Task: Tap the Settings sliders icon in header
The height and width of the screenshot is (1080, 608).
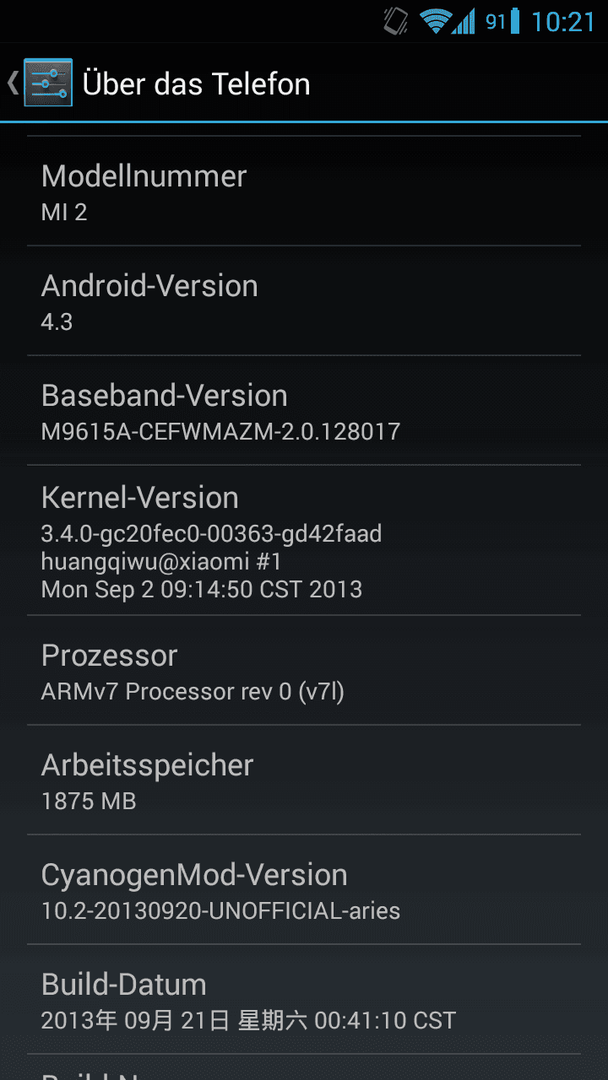Action: click(48, 83)
